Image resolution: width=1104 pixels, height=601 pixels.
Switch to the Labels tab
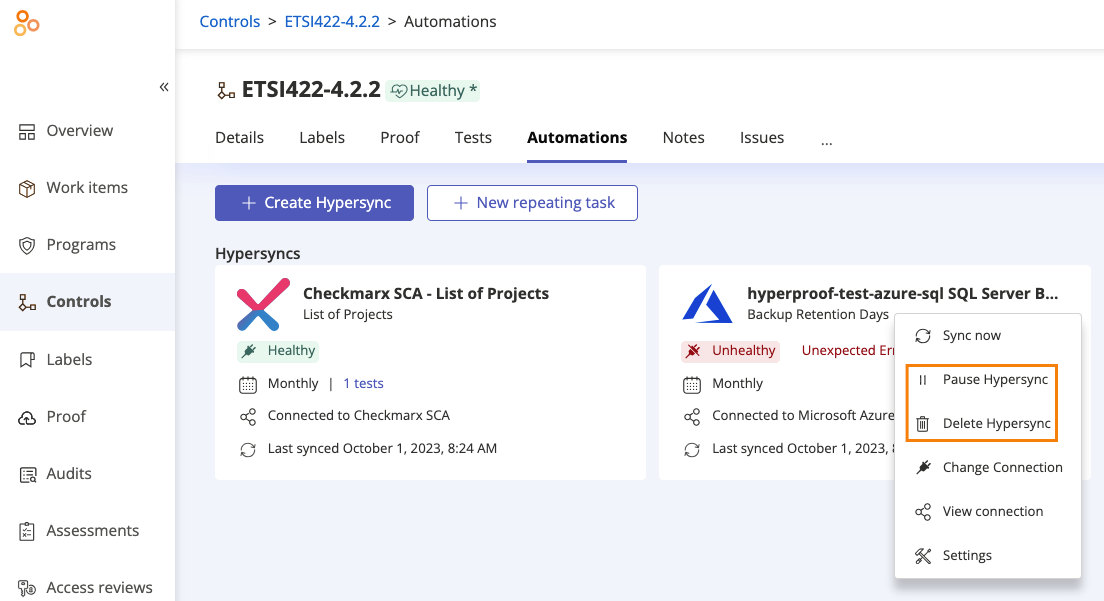point(322,138)
